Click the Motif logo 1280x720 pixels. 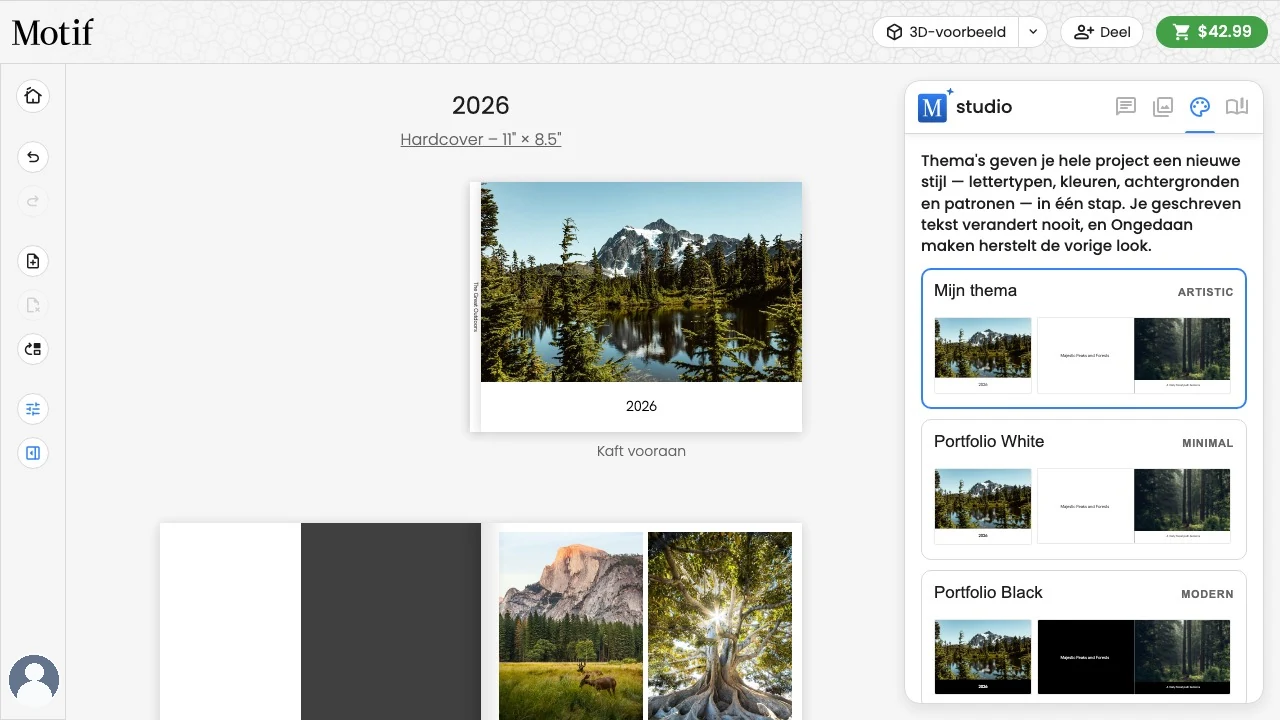pos(52,32)
